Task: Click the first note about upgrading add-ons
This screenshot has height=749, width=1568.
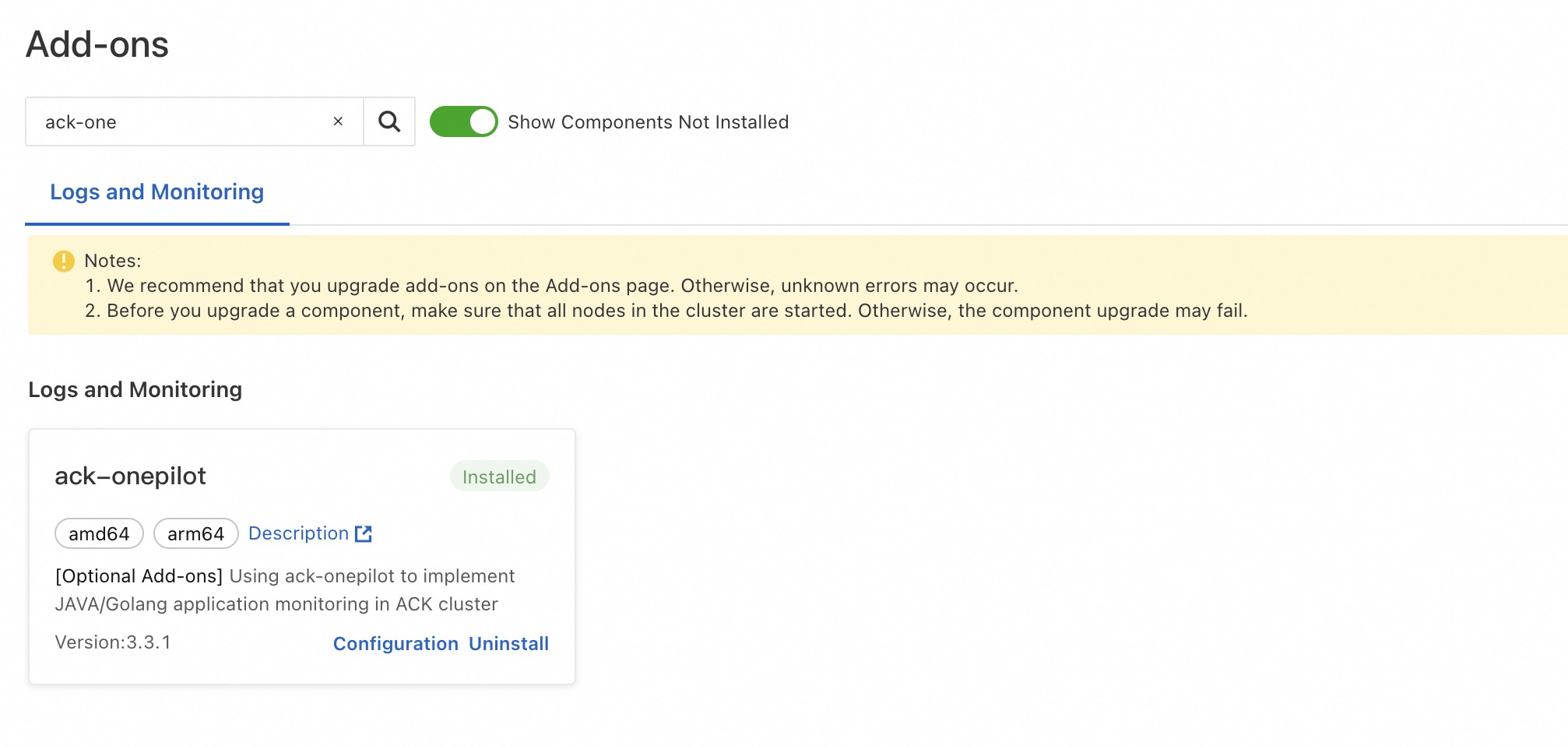Action: (551, 286)
